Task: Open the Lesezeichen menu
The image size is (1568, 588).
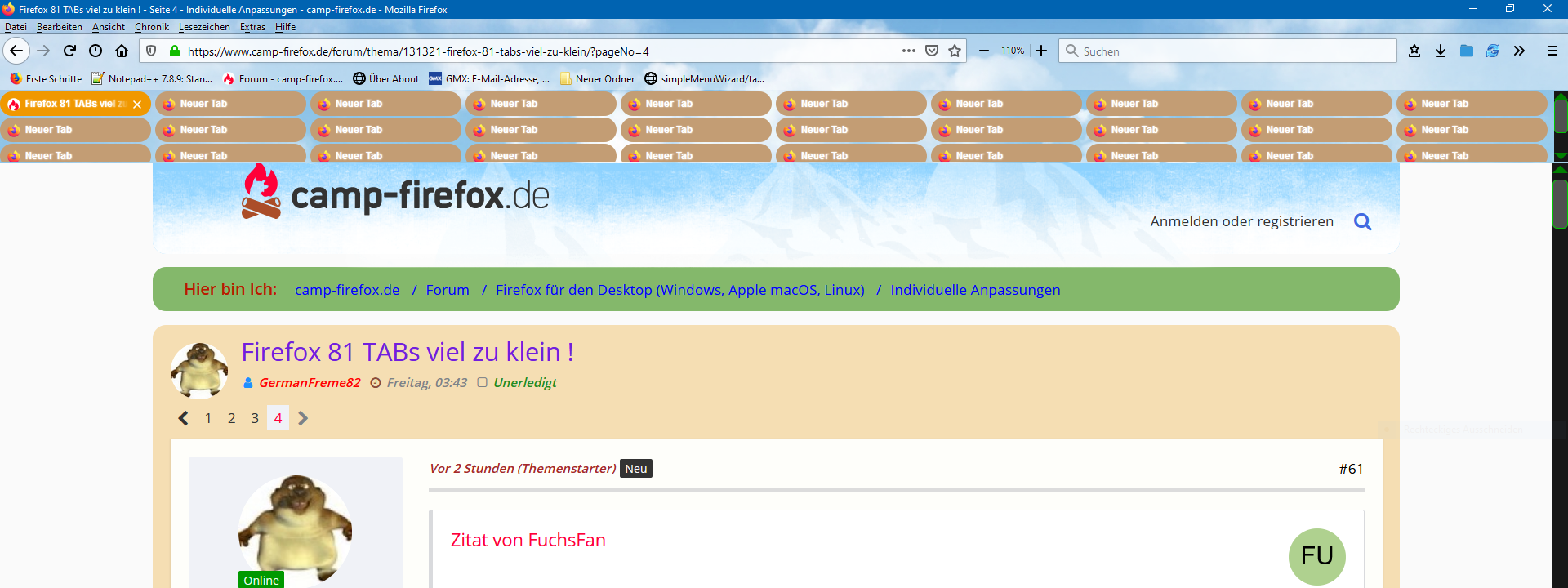Action: [x=204, y=27]
